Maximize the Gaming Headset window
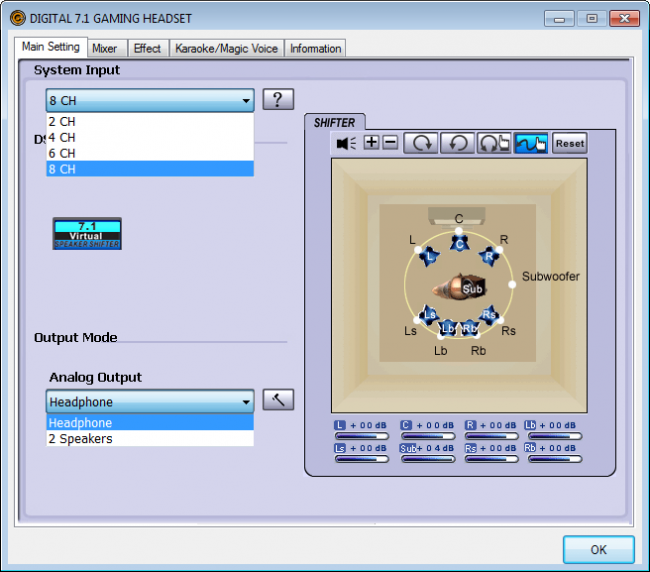The height and width of the screenshot is (572, 650). point(592,19)
